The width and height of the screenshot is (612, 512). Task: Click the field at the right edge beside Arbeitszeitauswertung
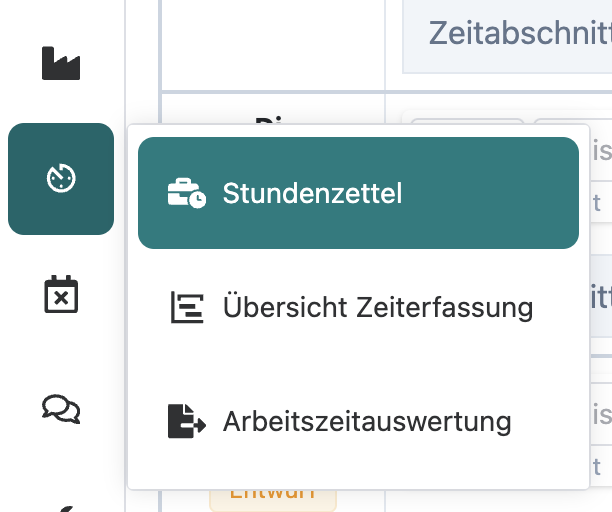(598, 440)
